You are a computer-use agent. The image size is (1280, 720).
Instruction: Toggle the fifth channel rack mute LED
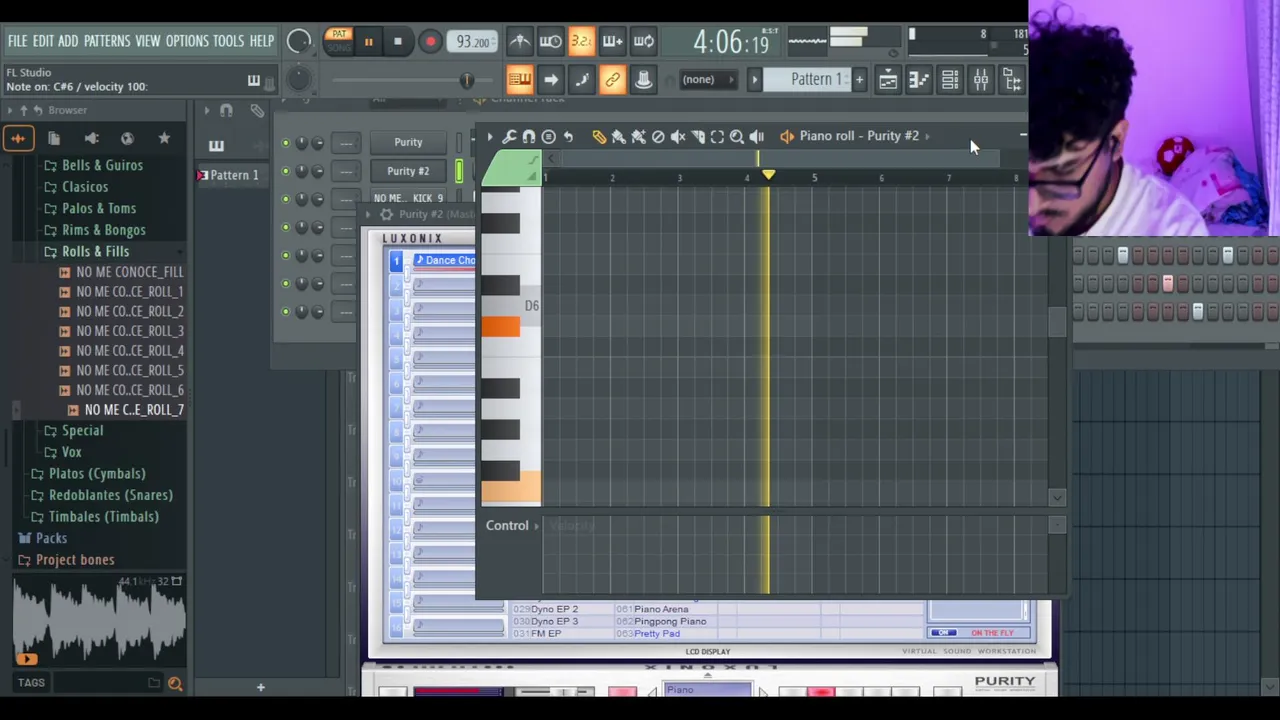tap(285, 255)
